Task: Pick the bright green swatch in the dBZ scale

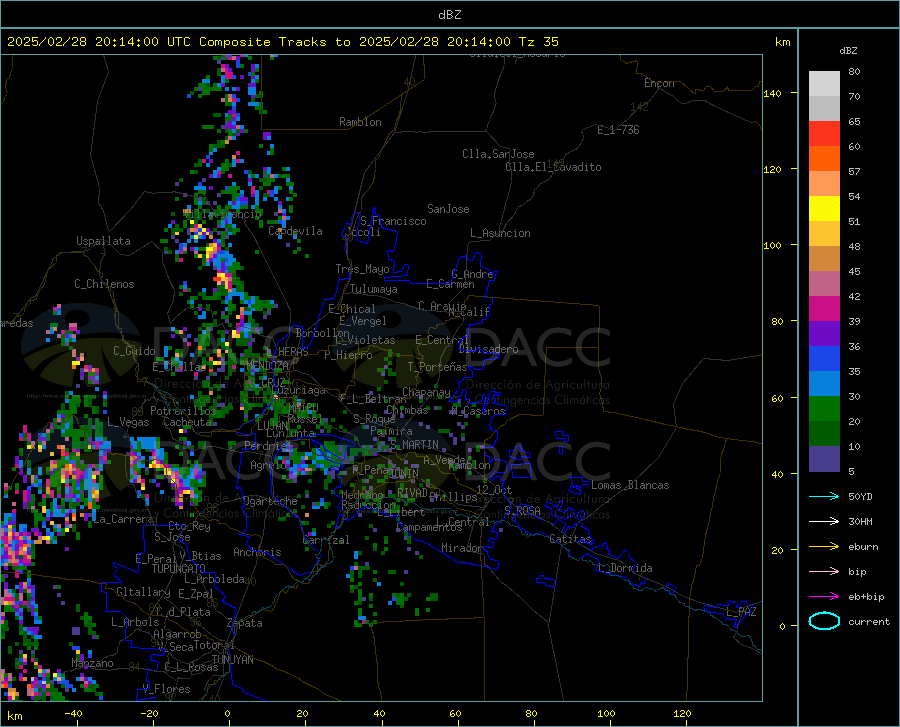Action: click(824, 409)
